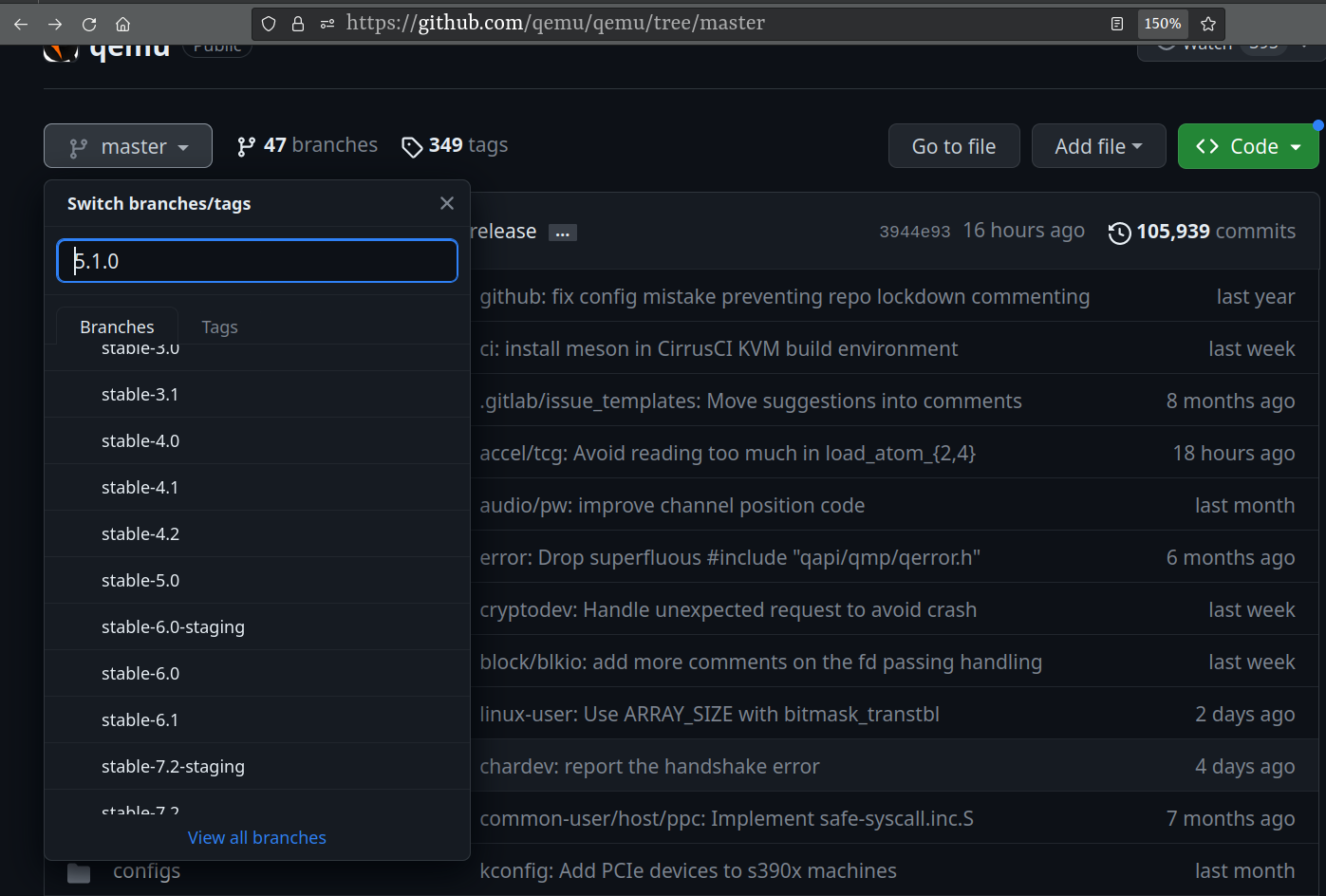Open the green Code dropdown button
1326x896 pixels.
pos(1248,146)
